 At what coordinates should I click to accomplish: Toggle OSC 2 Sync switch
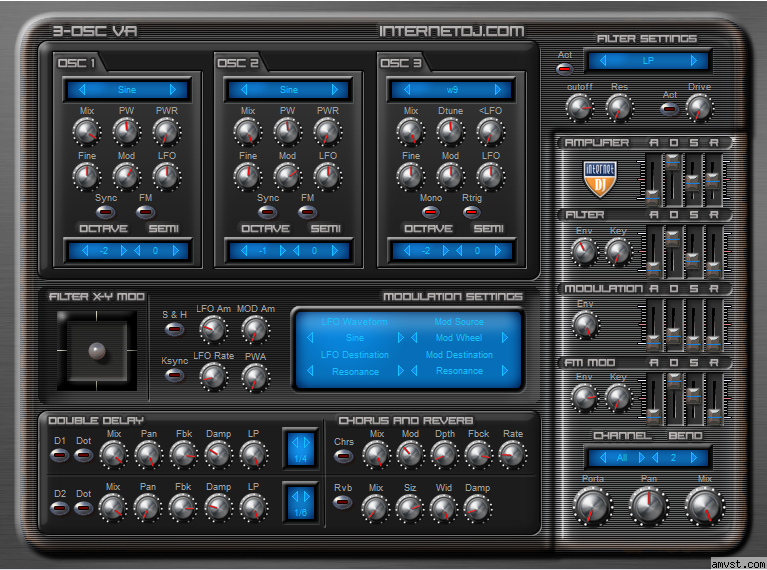coord(267,212)
